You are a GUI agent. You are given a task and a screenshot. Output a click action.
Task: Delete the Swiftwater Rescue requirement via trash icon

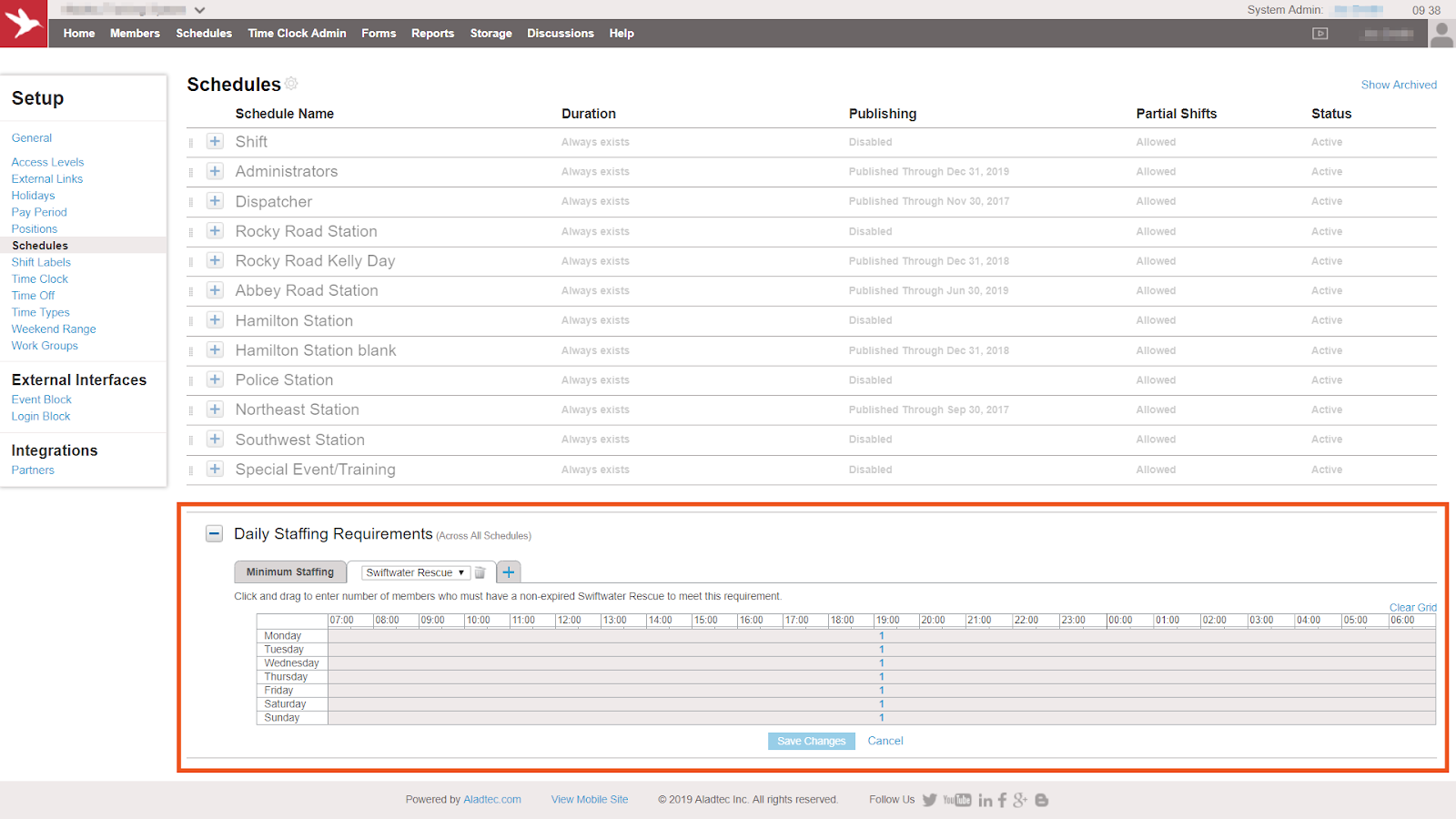point(480,572)
